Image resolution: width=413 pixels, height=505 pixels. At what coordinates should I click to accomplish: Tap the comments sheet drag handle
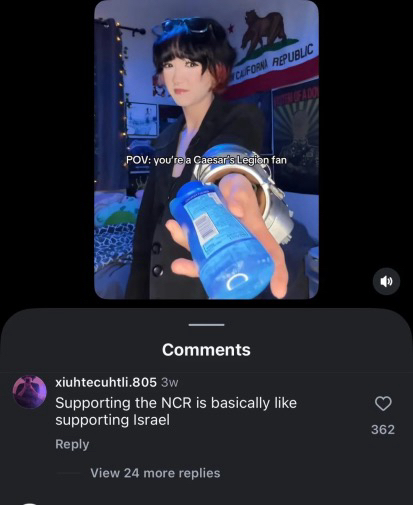pyautogui.click(x=206, y=325)
